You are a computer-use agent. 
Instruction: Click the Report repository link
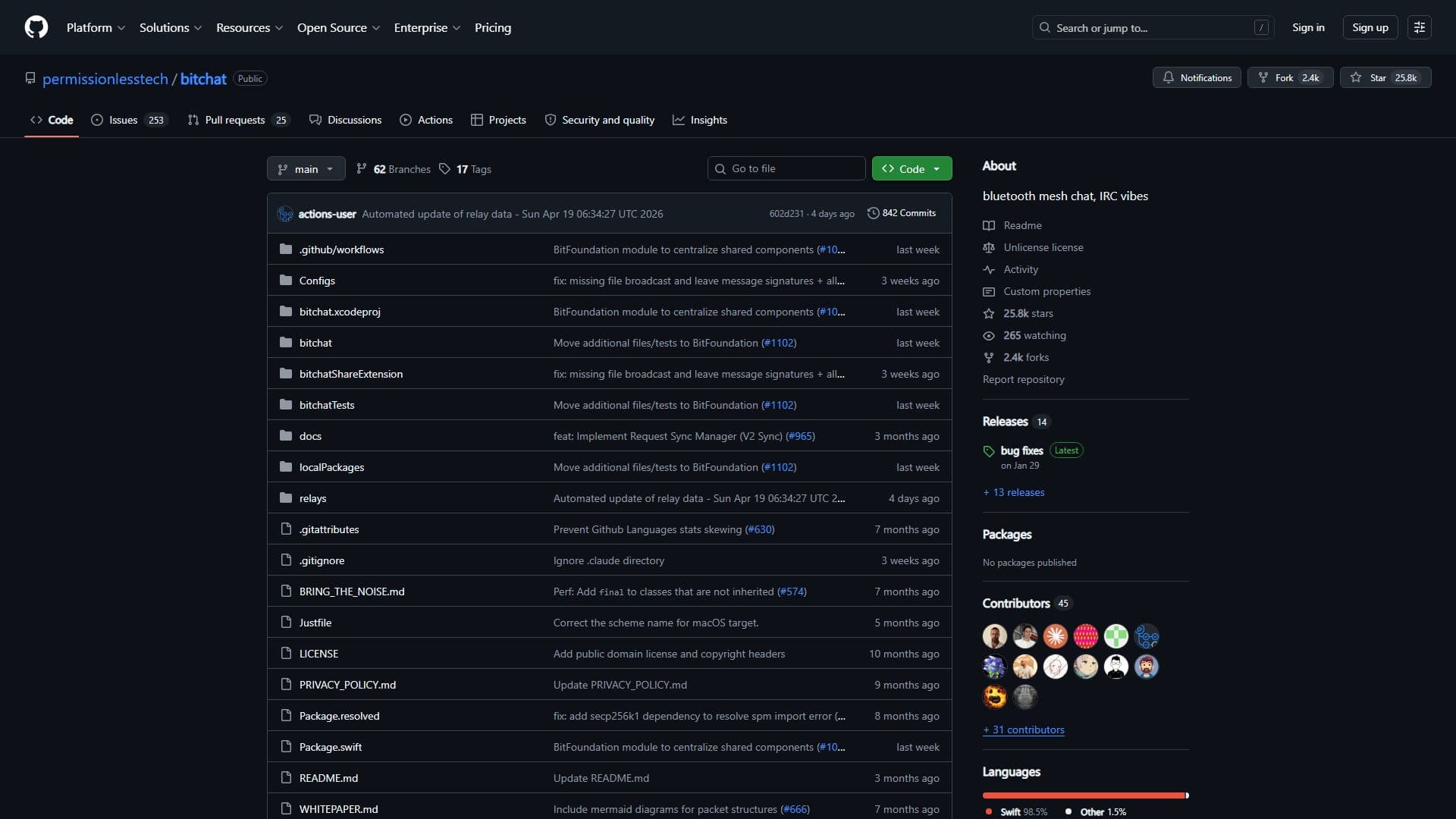click(1024, 379)
